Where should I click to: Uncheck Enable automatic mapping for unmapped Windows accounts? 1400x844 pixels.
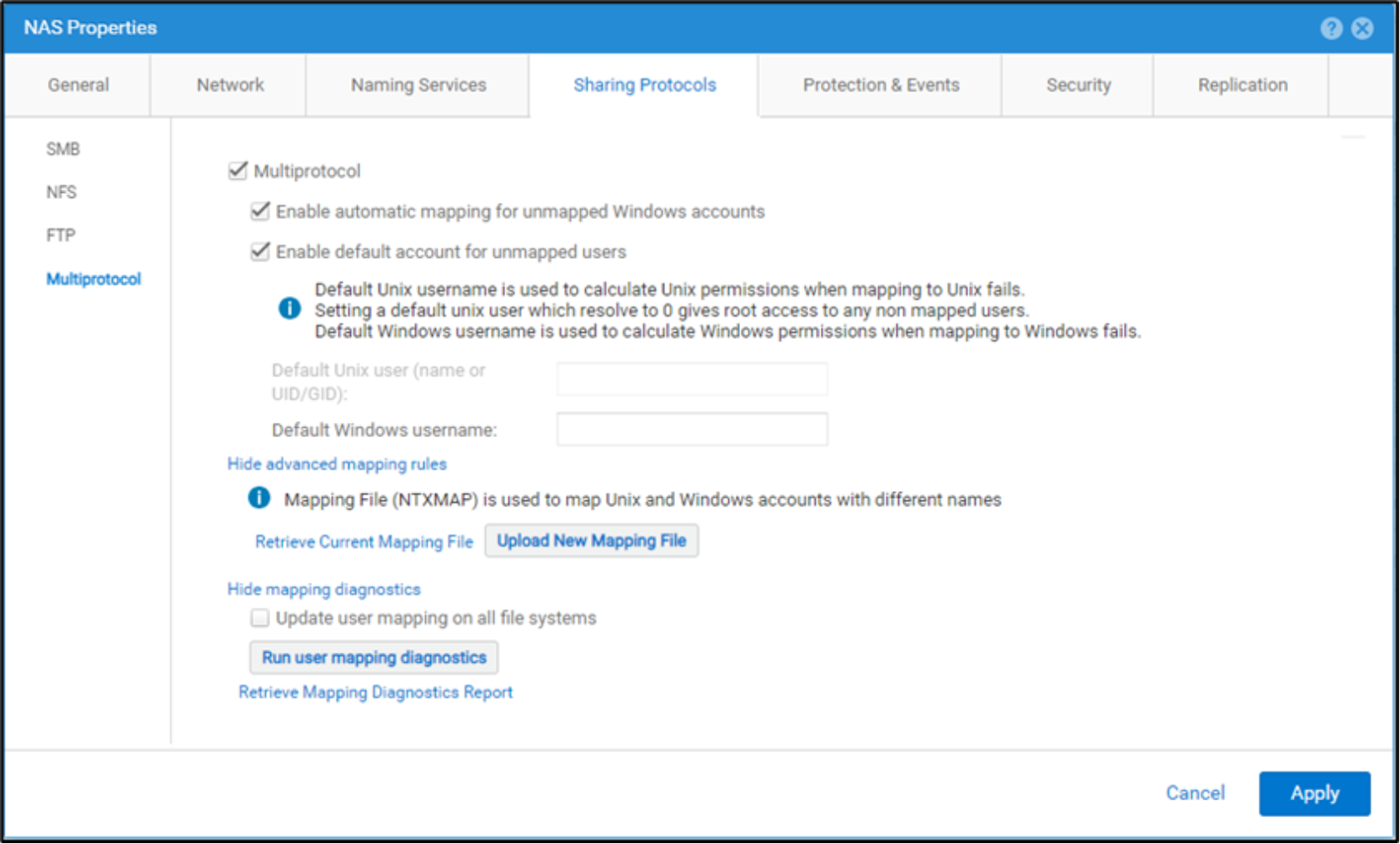(x=260, y=211)
